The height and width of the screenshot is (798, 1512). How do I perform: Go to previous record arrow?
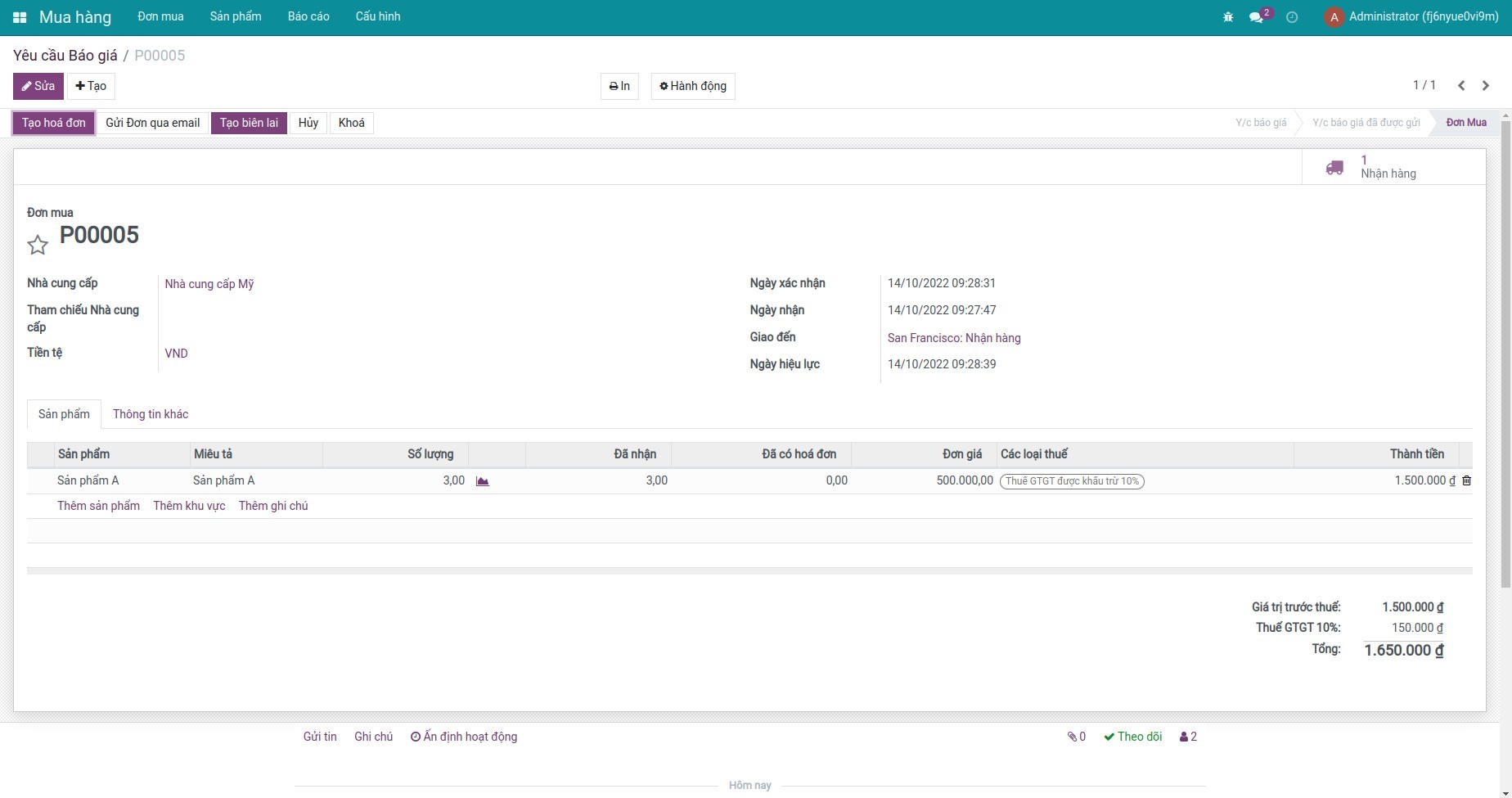[1461, 86]
